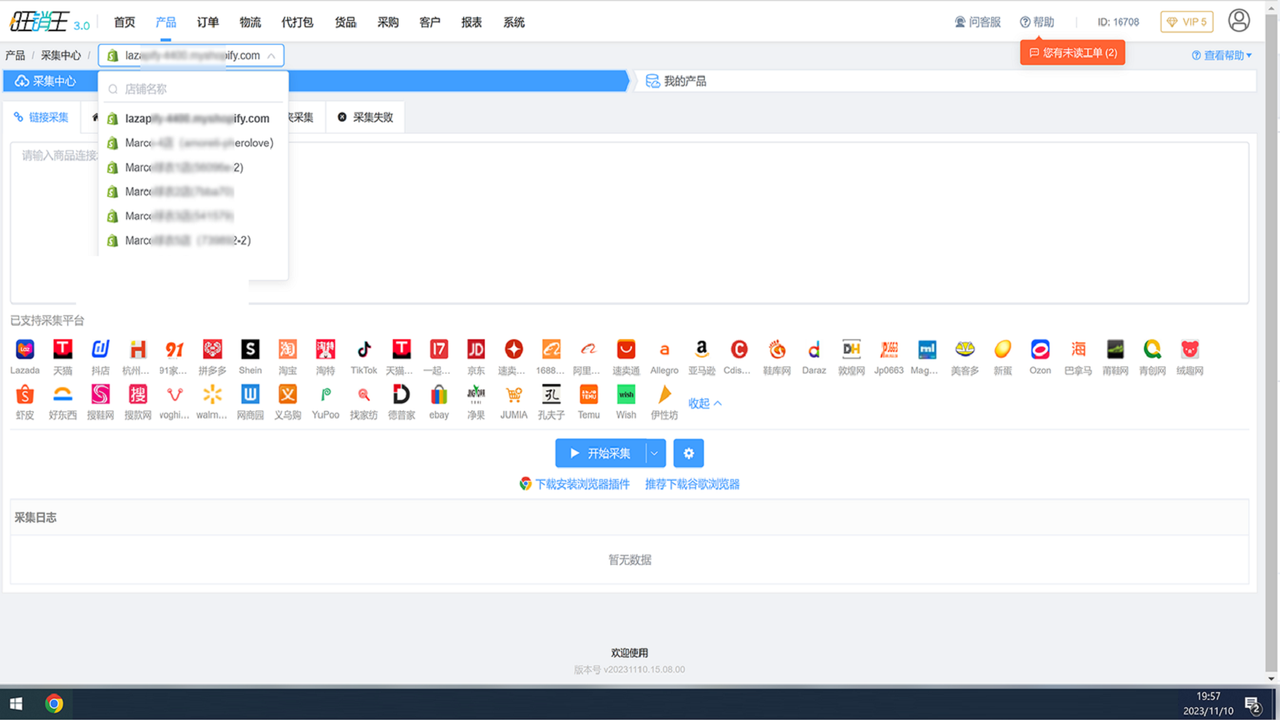
Task: Select the 敦煌网 DH platform icon
Action: pos(852,349)
